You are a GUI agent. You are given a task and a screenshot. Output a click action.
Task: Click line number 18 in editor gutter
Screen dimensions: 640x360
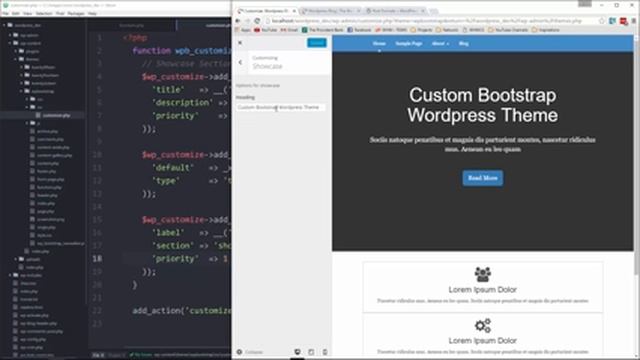click(97, 259)
